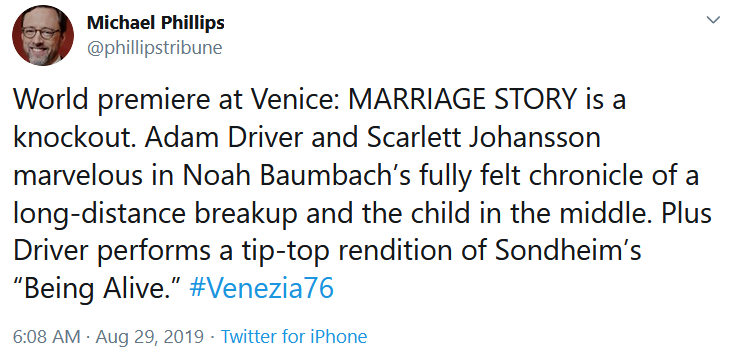Expand the tweet options chevron menu
The image size is (734, 360).
tap(712, 20)
